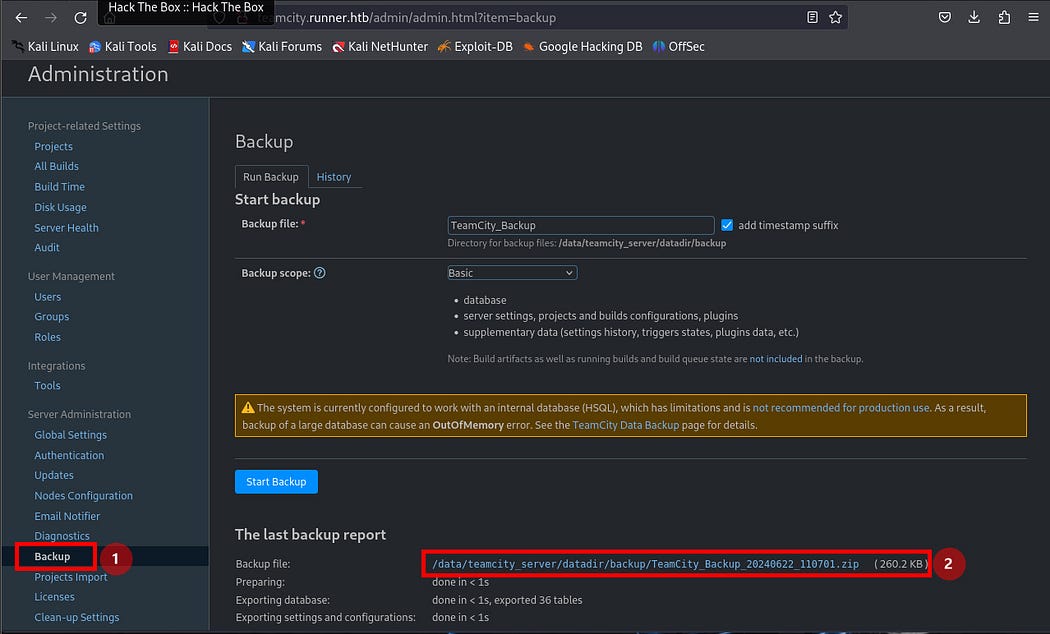Open the extensions puzzle icon
The image size is (1050, 634).
[1004, 17]
